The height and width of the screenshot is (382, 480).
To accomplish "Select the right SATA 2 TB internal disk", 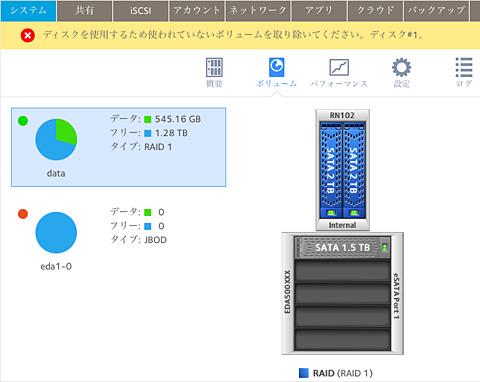I will coord(354,170).
